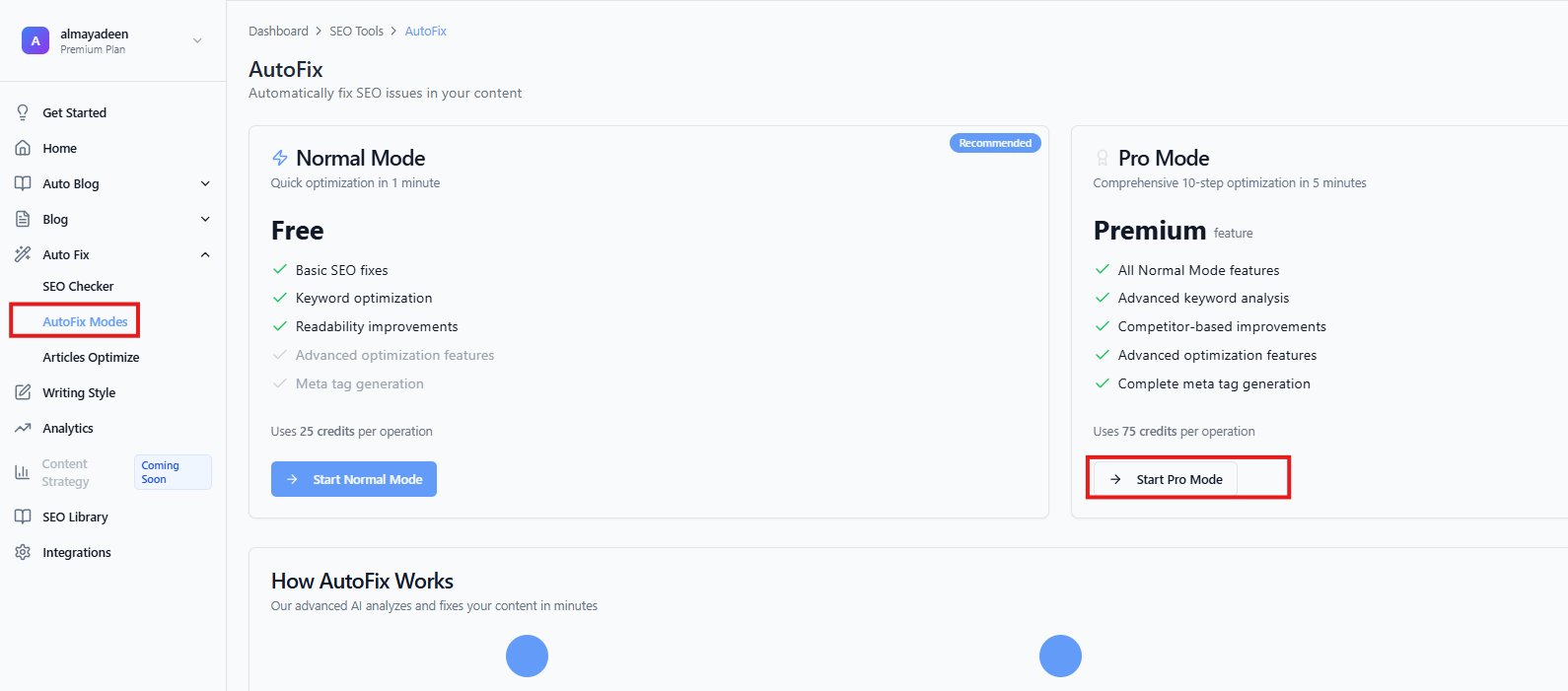This screenshot has height=691, width=1568.
Task: Follow the Dashboard breadcrumb link
Action: point(278,32)
